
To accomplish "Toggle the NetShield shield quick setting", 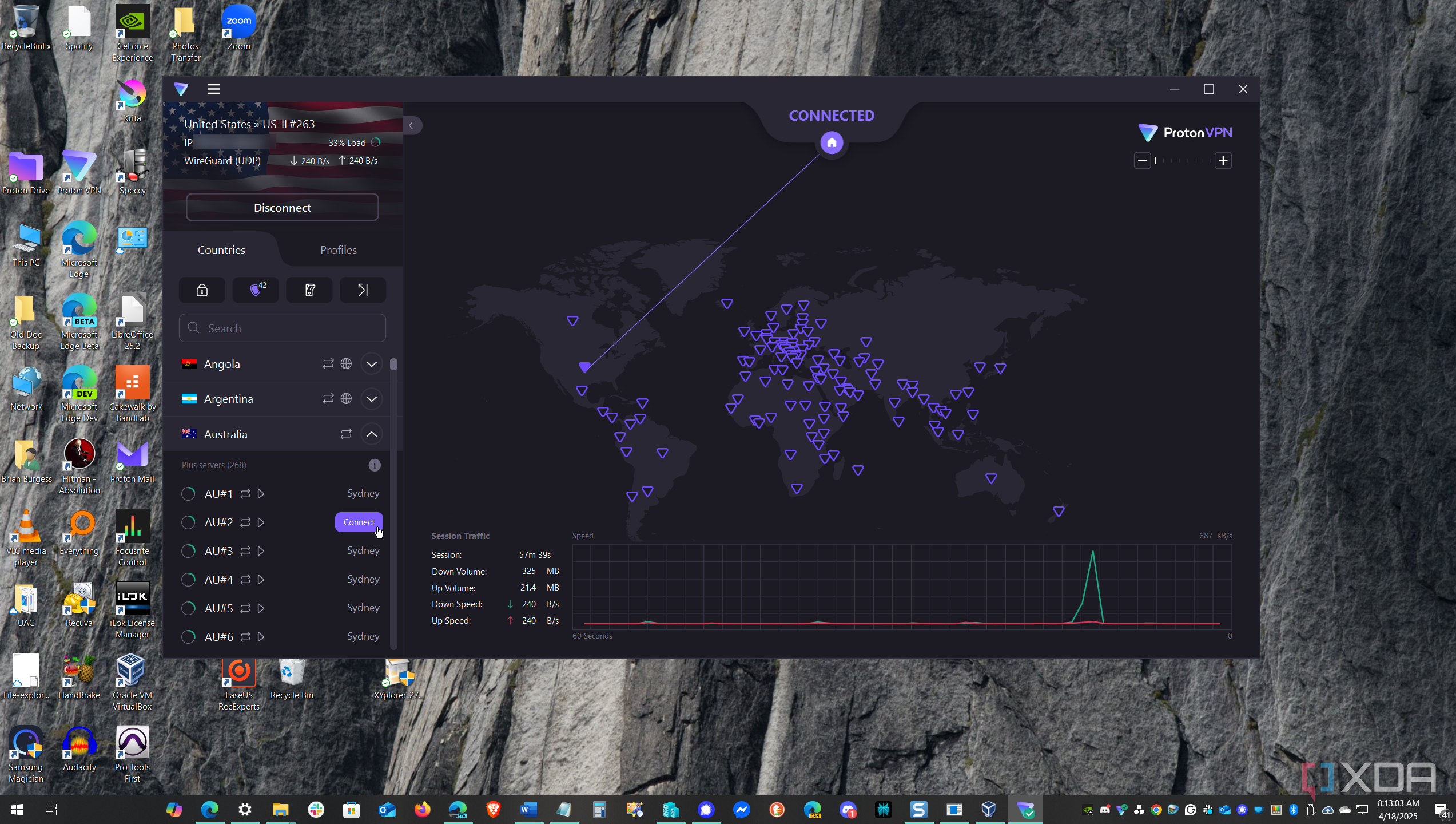I will pyautogui.click(x=256, y=290).
